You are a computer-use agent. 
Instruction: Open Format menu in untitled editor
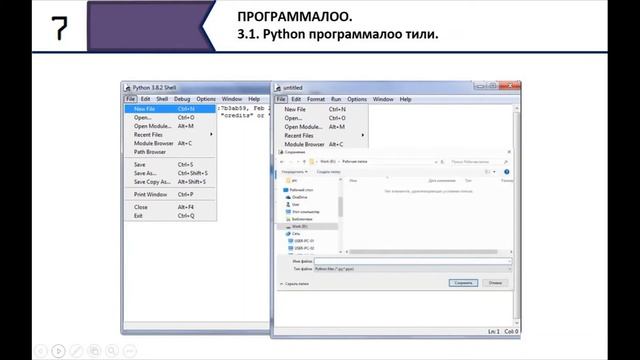point(316,99)
